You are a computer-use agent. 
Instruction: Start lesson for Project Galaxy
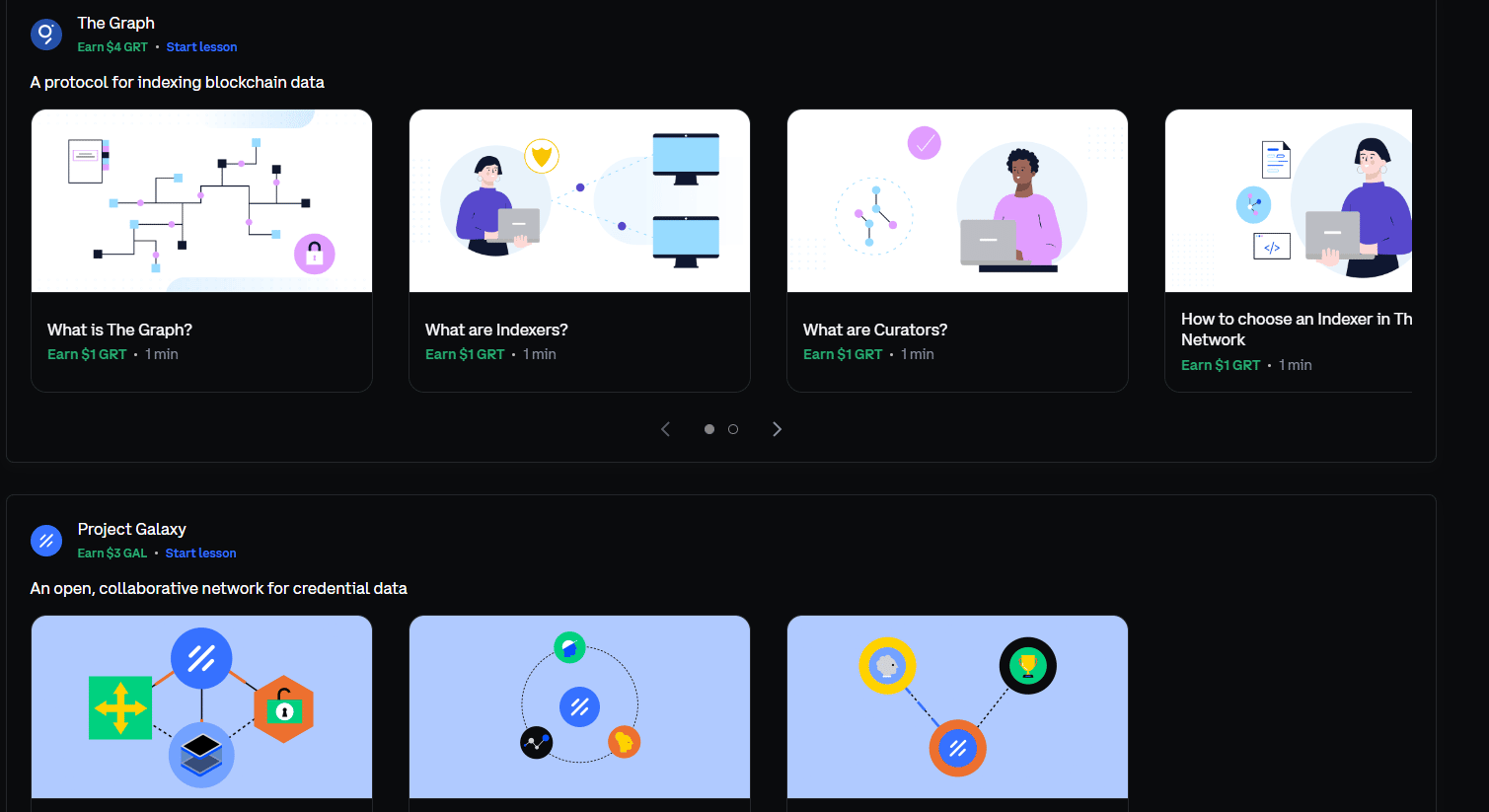(200, 554)
